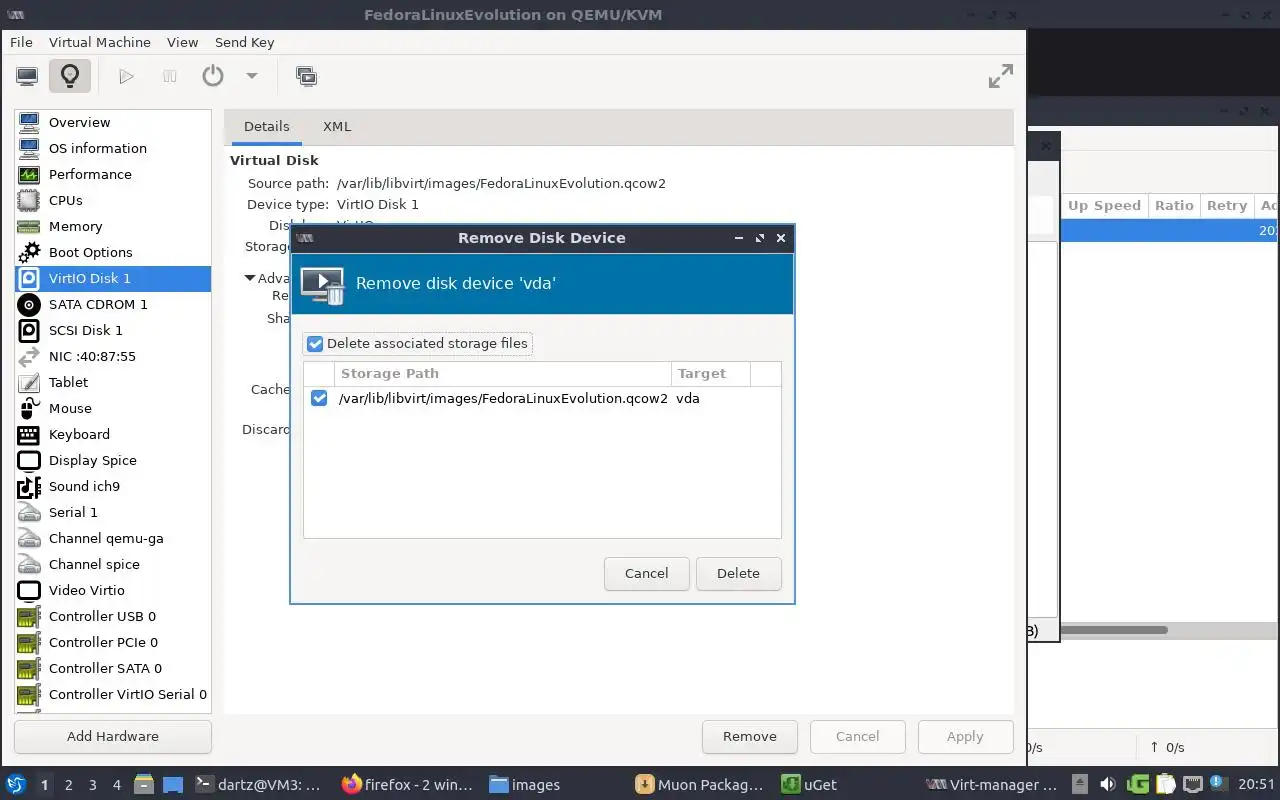The image size is (1280, 800).
Task: Select SCSI Disk 1 in hardware list
Action: pyautogui.click(x=113, y=330)
